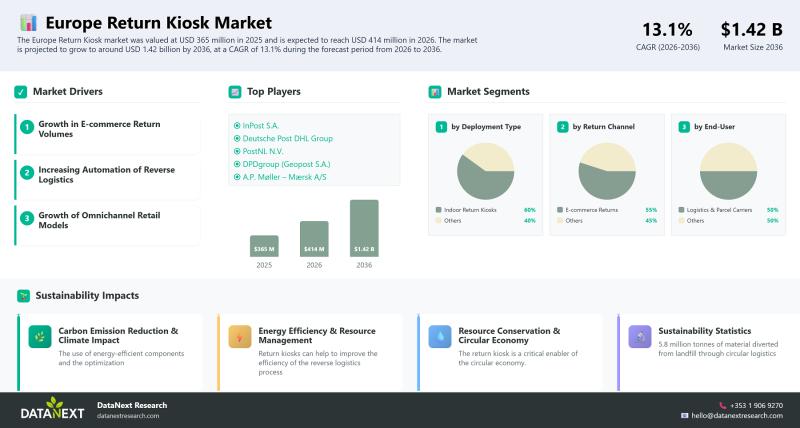Click the +353 1 906 9270 phone number

tap(755, 405)
